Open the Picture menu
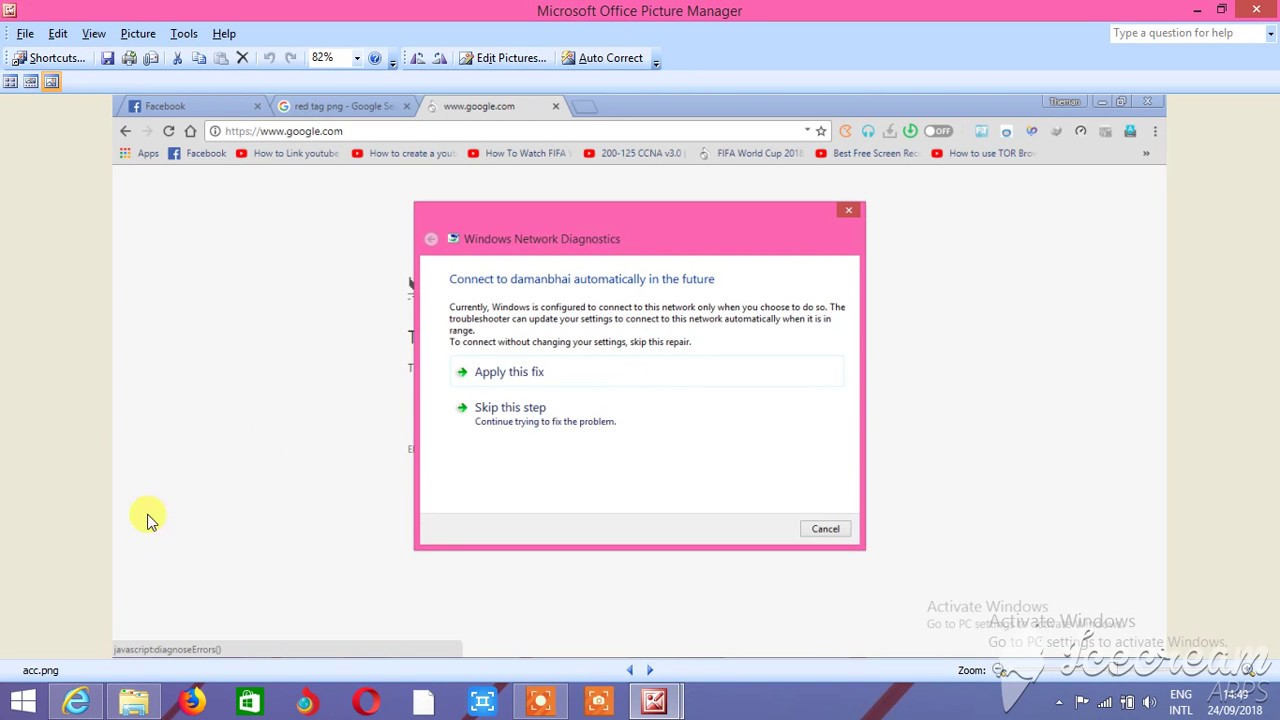Screen dimensions: 1280x720 138,34
